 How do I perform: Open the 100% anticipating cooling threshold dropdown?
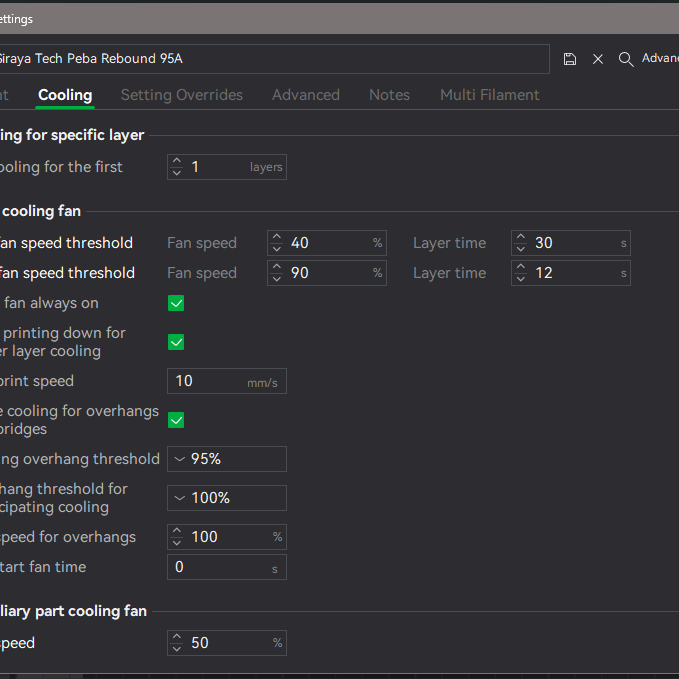click(x=227, y=498)
